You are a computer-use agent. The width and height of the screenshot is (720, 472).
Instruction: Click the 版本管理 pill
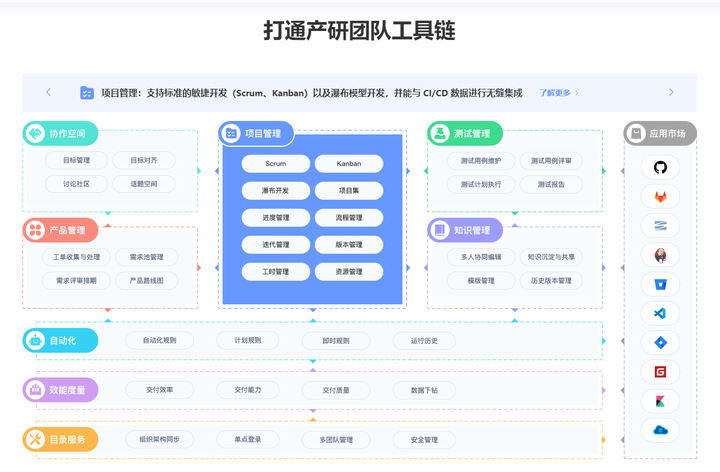point(349,245)
